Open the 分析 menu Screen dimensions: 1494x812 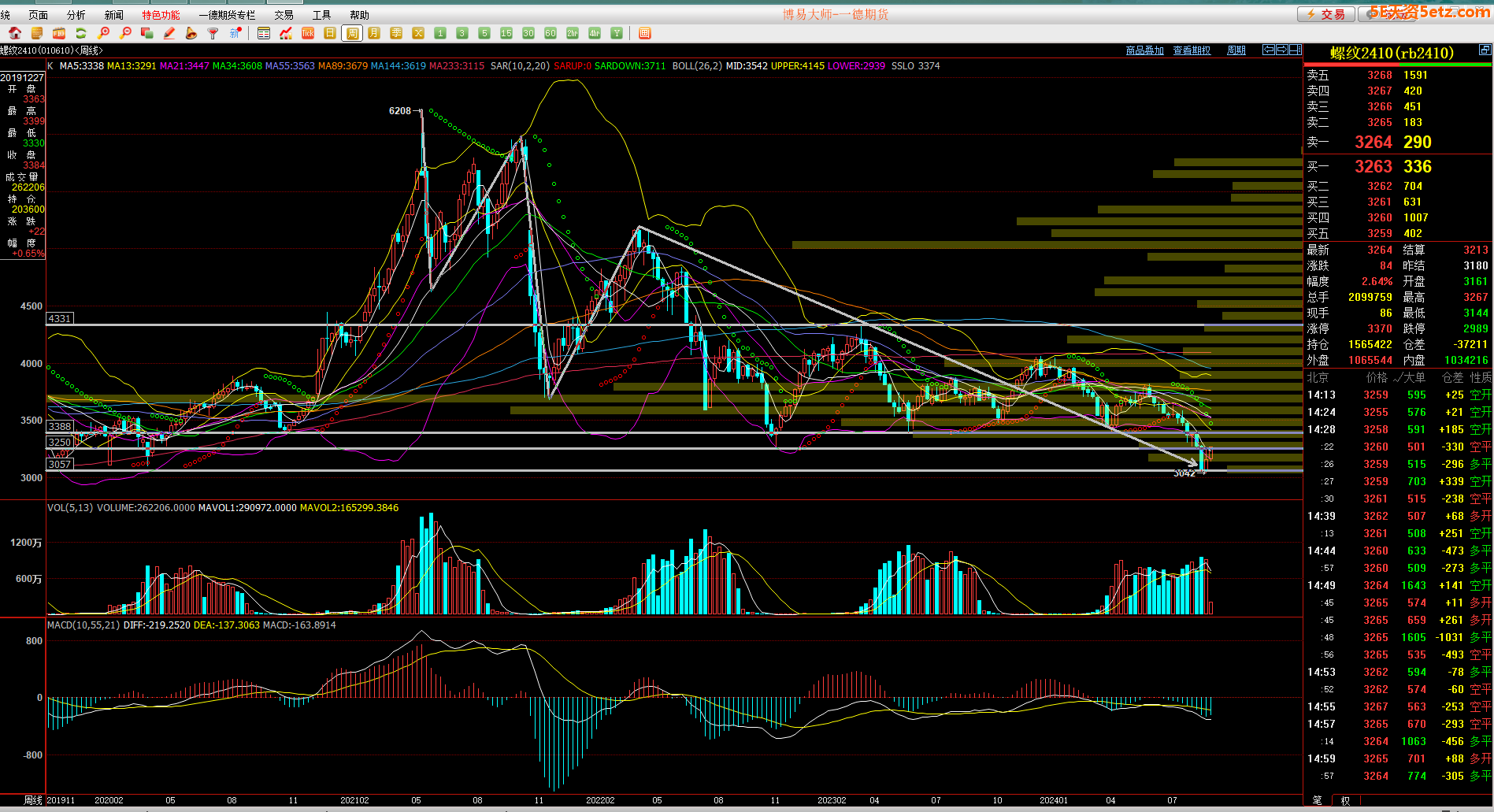coord(76,15)
